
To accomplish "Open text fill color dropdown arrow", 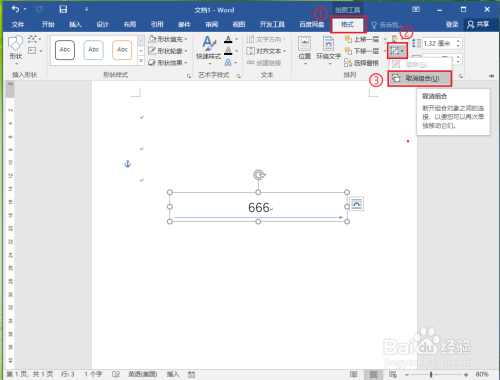I will click(236, 40).
